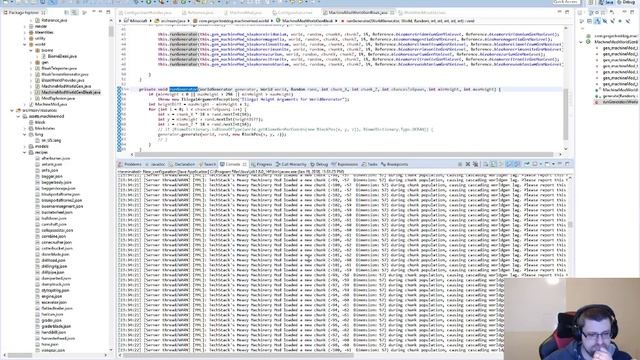Open the Breakpoints tab

point(394,164)
